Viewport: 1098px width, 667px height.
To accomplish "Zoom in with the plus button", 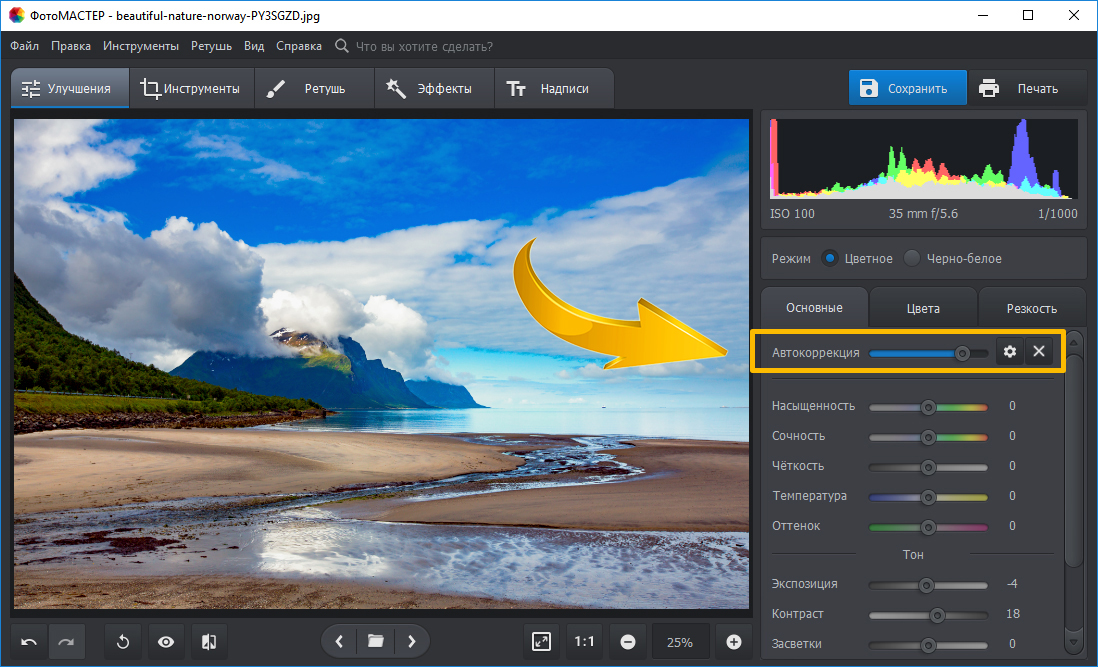I will (734, 642).
